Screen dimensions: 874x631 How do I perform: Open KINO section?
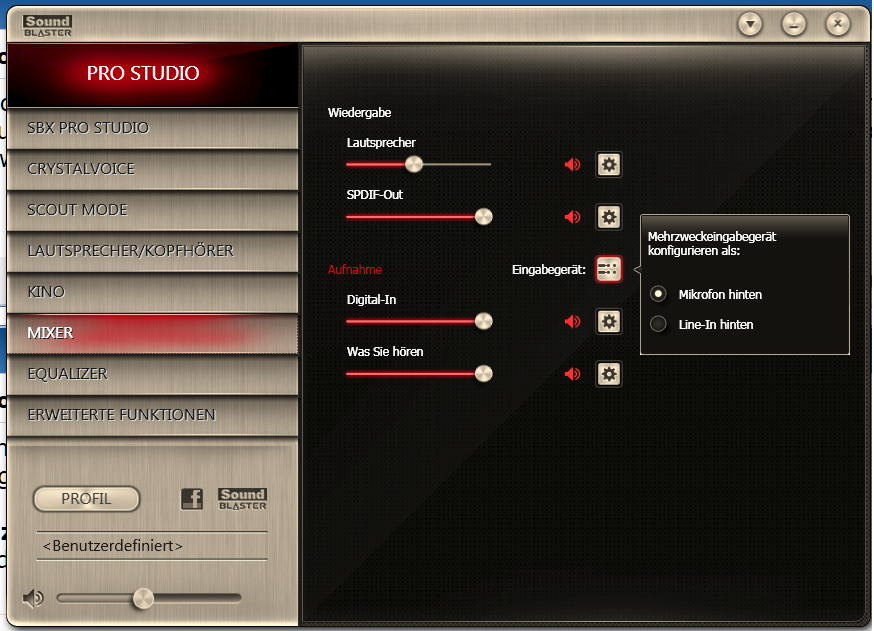(153, 292)
